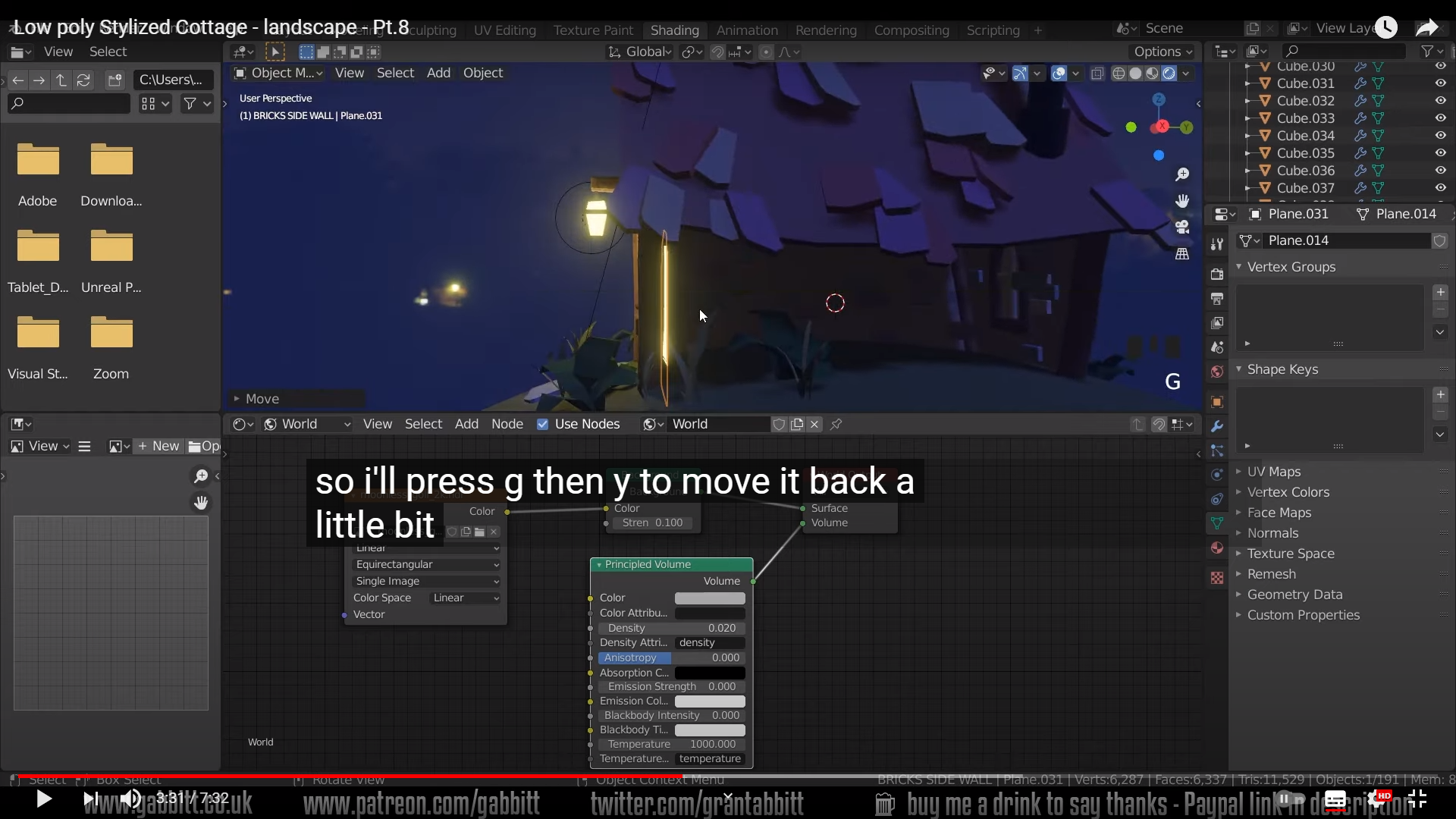This screenshot has height=819, width=1456.
Task: Hide Cube.031 with its eye icon
Action: pos(1440,83)
